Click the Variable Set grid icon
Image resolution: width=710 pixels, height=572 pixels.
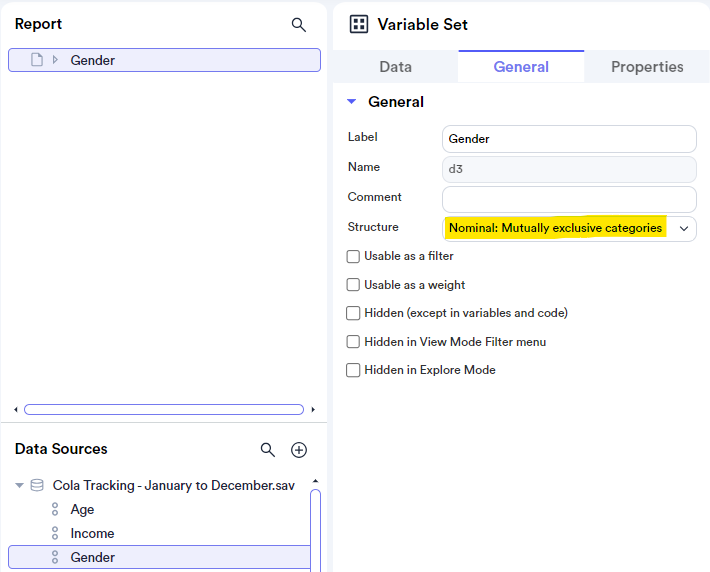coord(359,24)
